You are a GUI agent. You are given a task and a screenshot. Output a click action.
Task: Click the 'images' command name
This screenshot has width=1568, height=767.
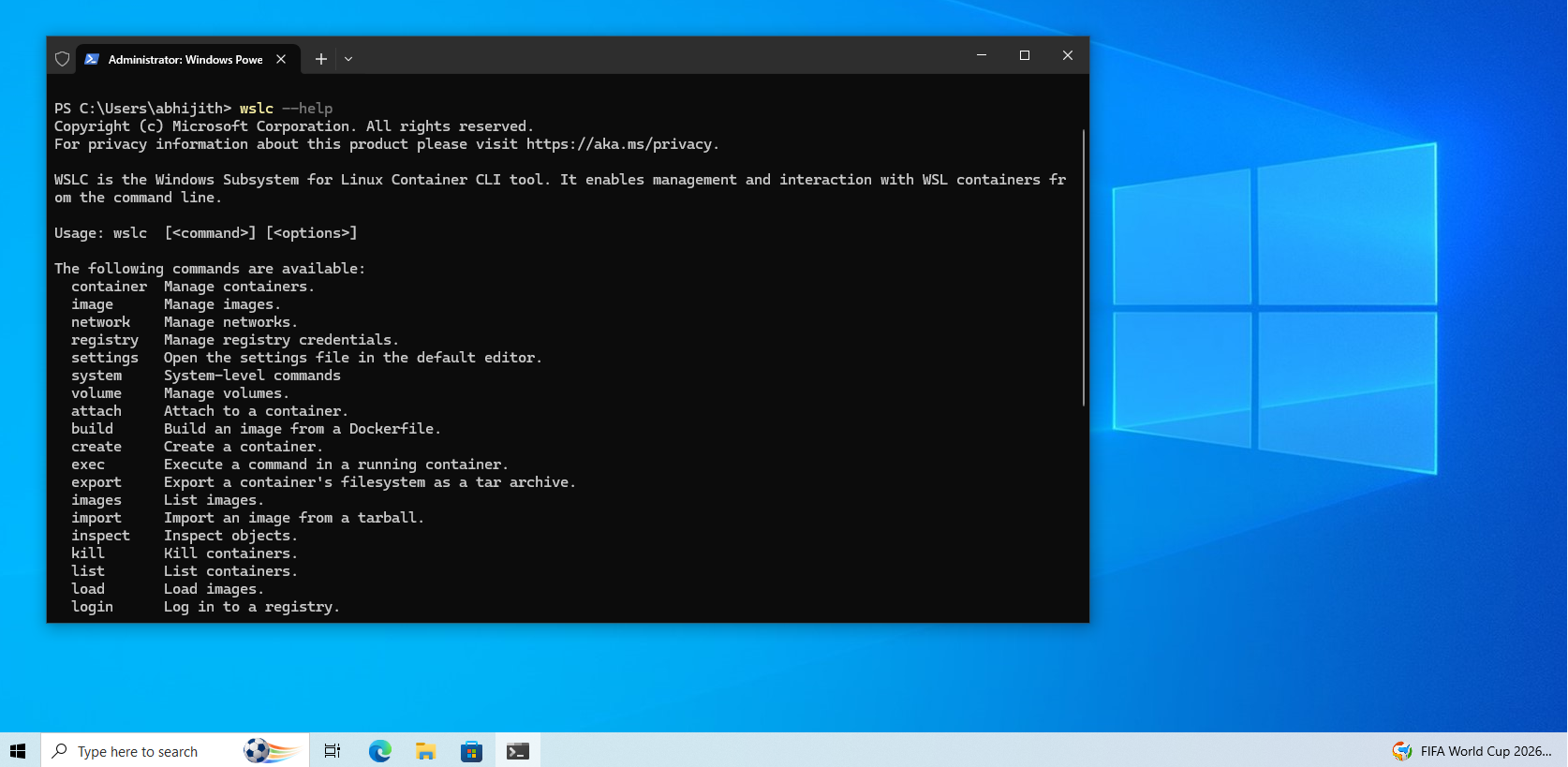96,500
